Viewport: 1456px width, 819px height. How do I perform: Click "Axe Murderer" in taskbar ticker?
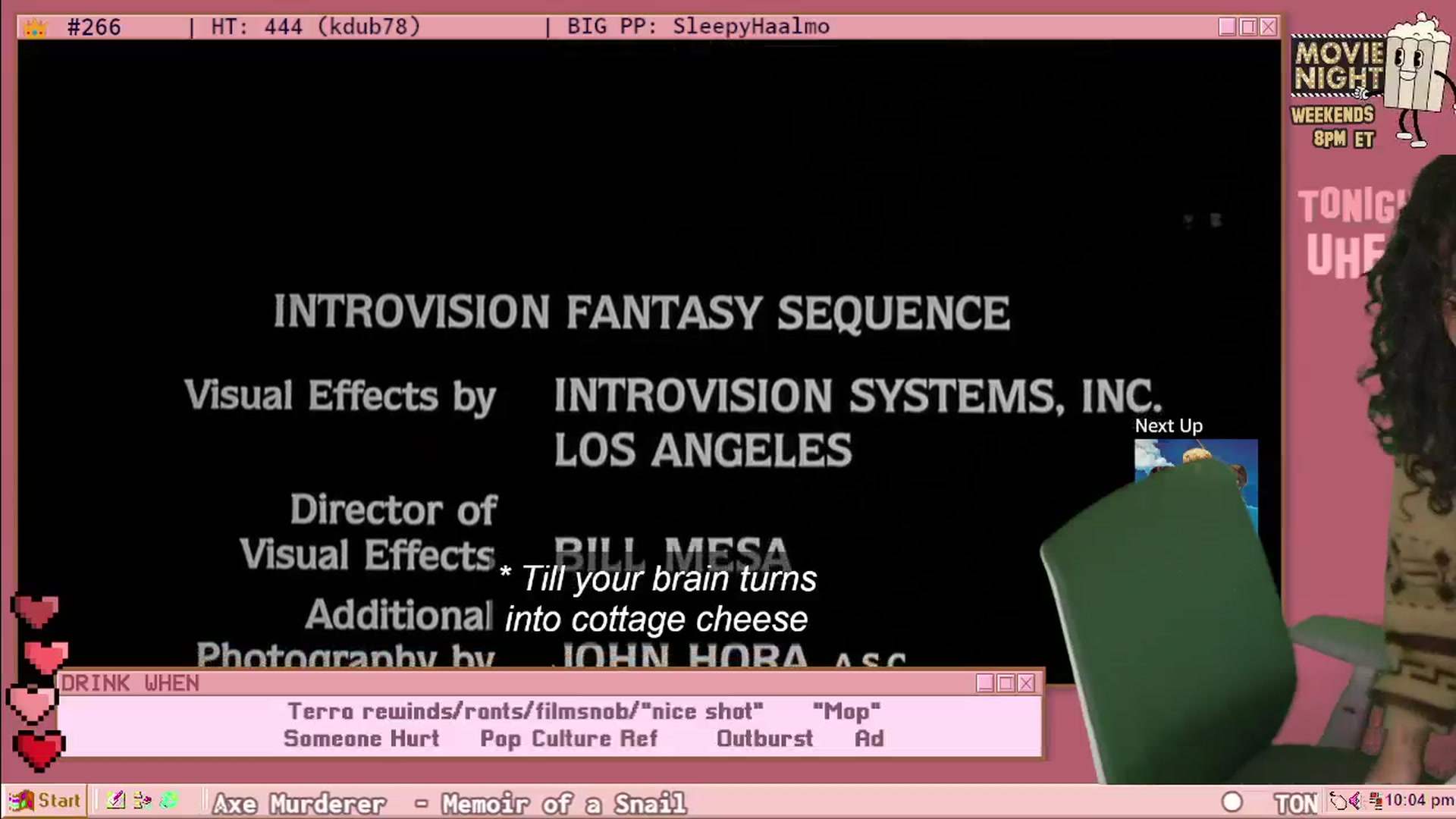300,803
